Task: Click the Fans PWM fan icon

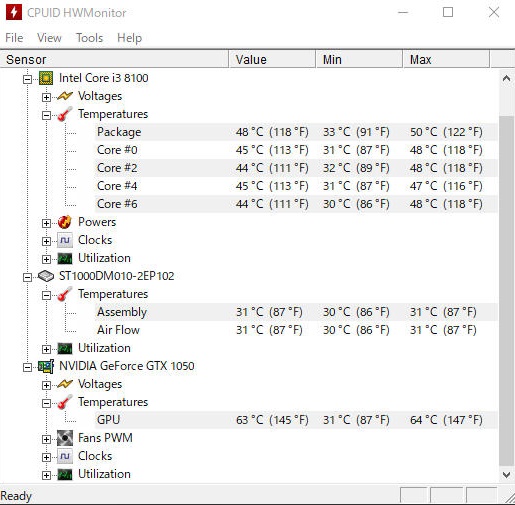Action: tap(65, 438)
